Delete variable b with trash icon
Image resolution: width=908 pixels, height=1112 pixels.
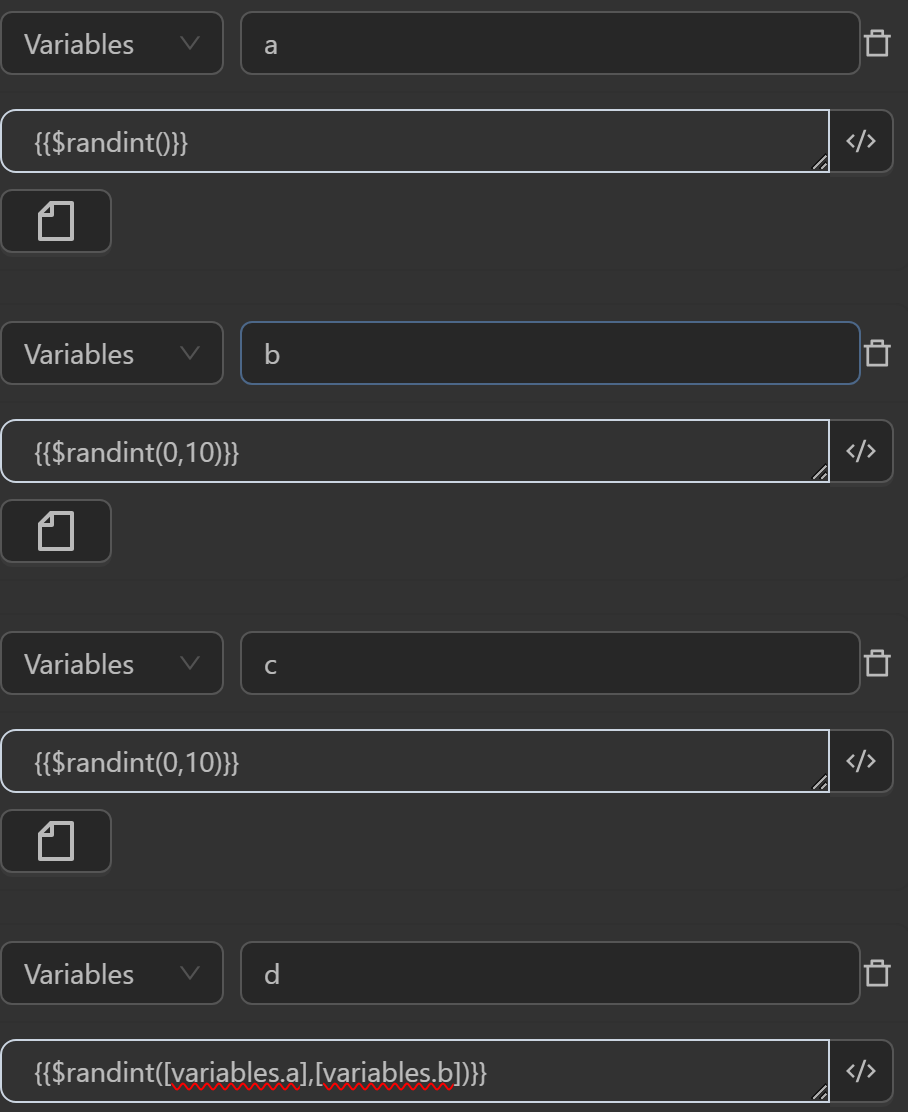click(877, 353)
